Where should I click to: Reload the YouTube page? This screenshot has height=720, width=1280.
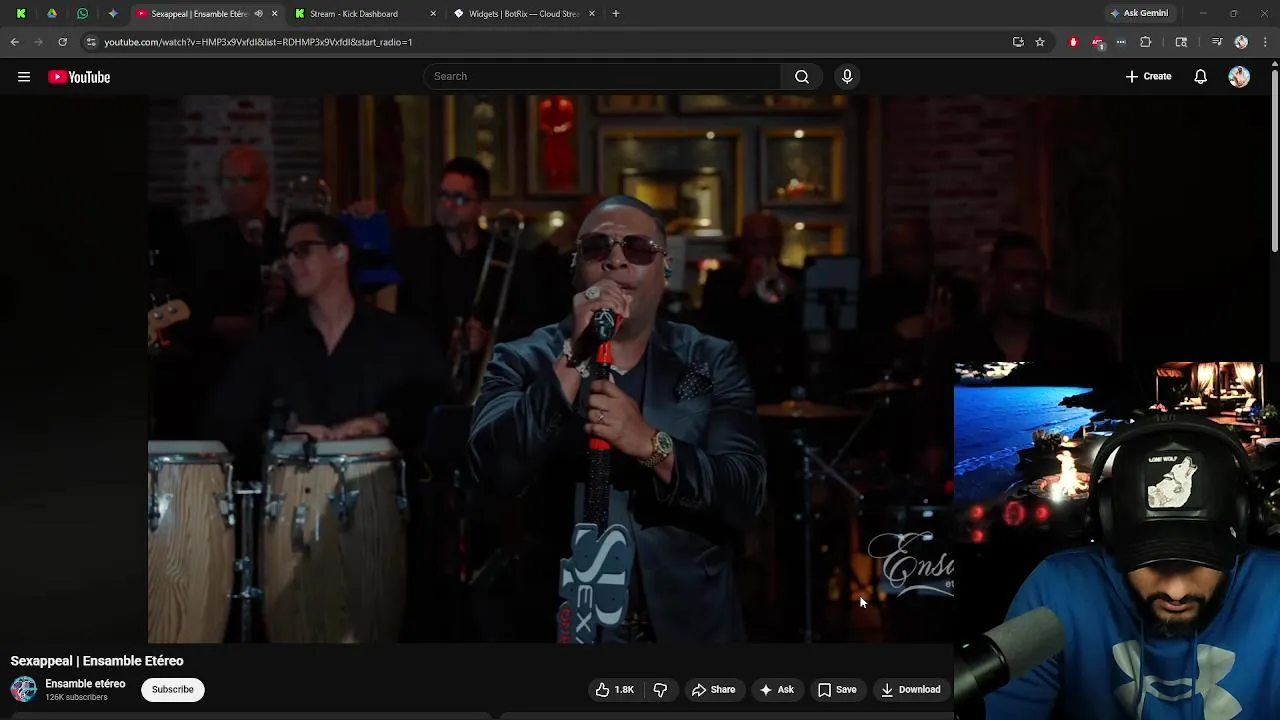[62, 42]
